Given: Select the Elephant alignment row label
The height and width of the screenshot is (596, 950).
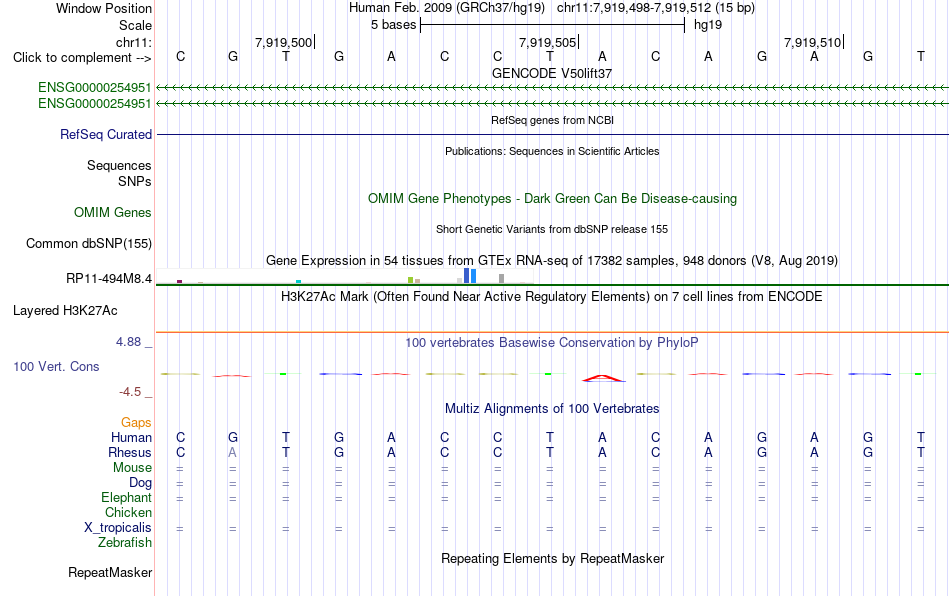Looking at the screenshot, I should tap(127, 497).
